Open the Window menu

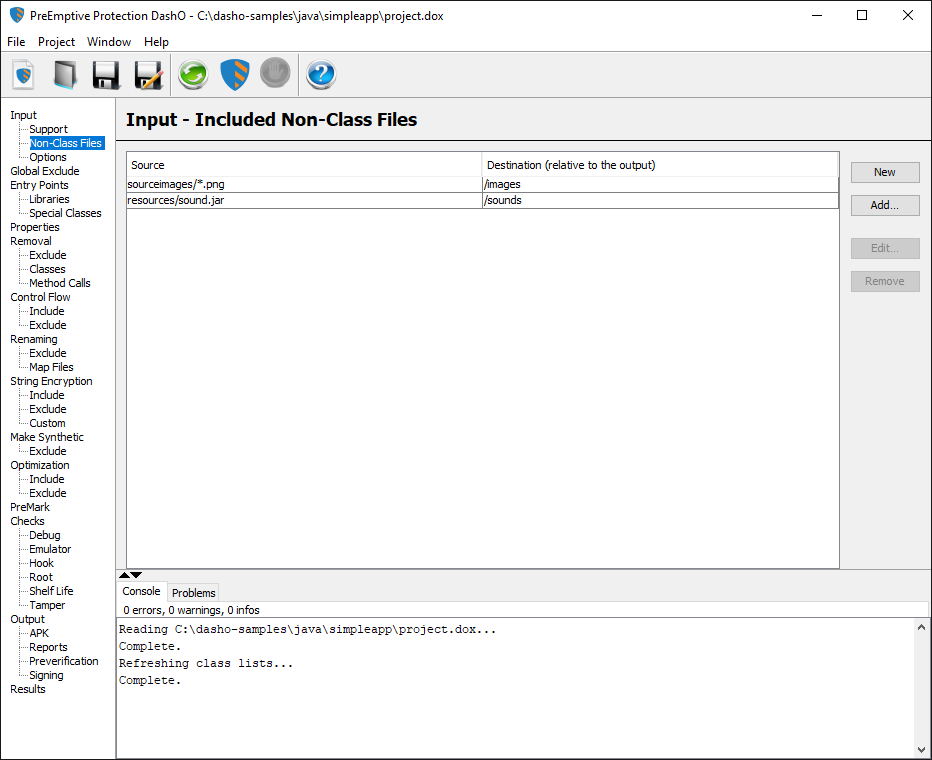point(109,42)
